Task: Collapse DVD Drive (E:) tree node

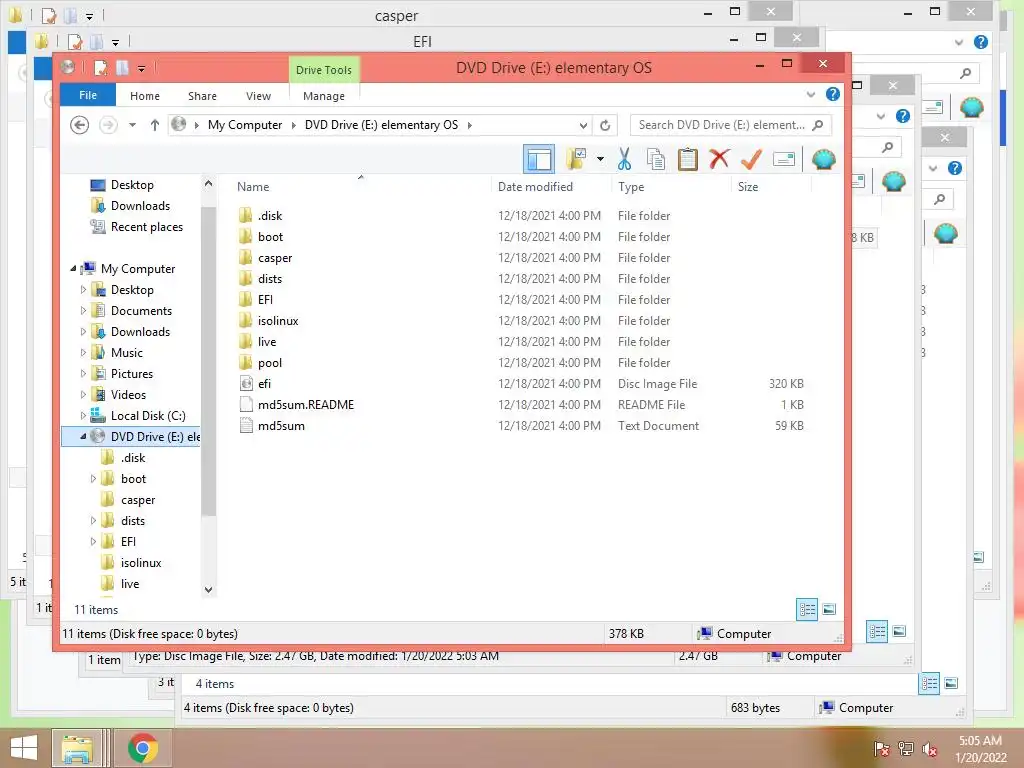Action: coord(83,436)
